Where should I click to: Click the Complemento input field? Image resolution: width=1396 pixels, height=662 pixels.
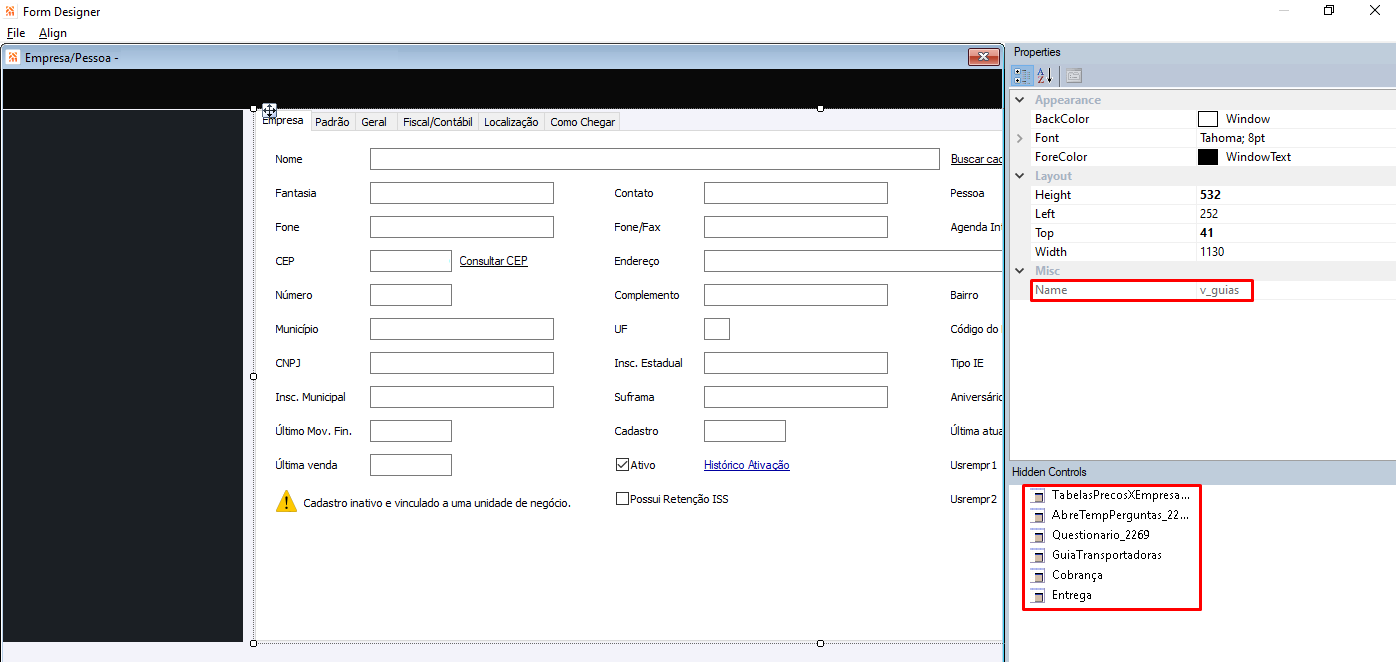click(x=796, y=295)
